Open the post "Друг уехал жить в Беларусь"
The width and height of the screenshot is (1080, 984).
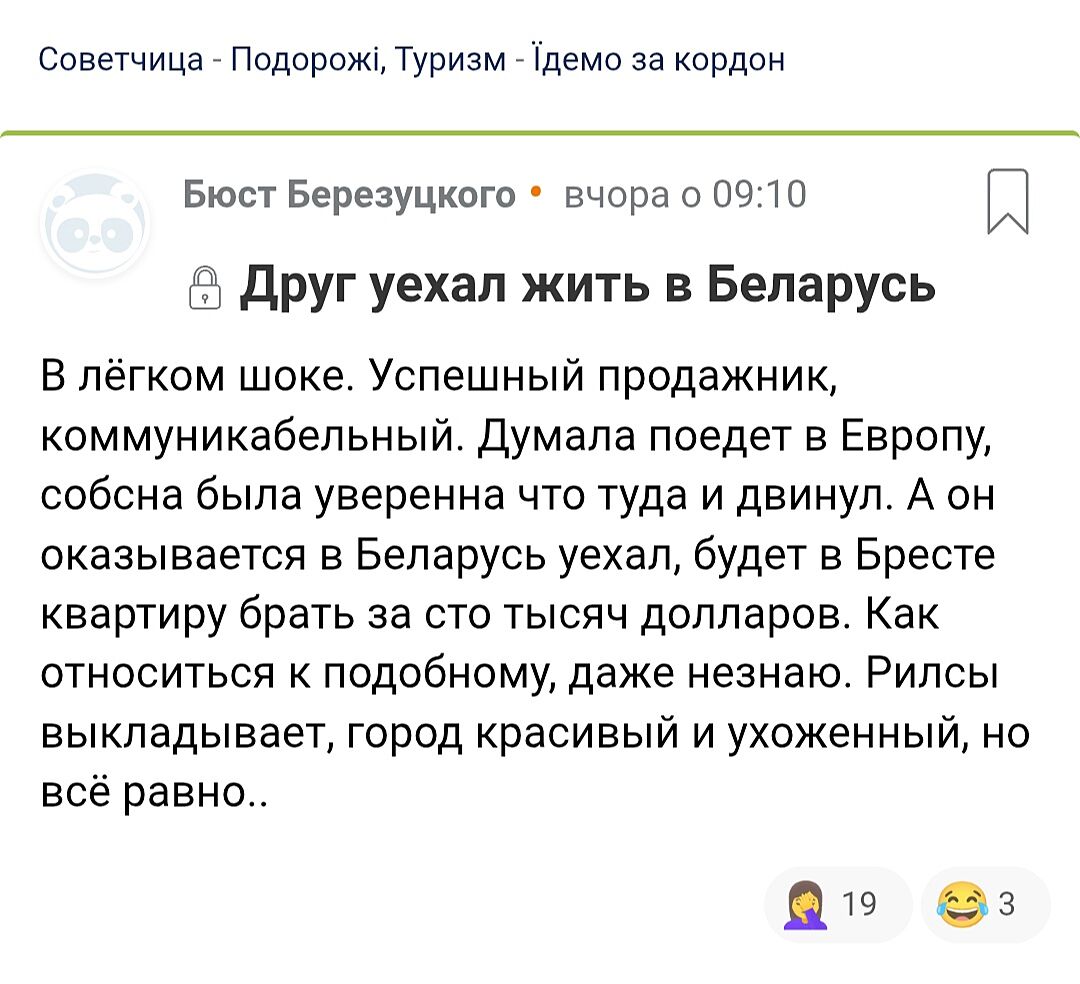coord(588,286)
